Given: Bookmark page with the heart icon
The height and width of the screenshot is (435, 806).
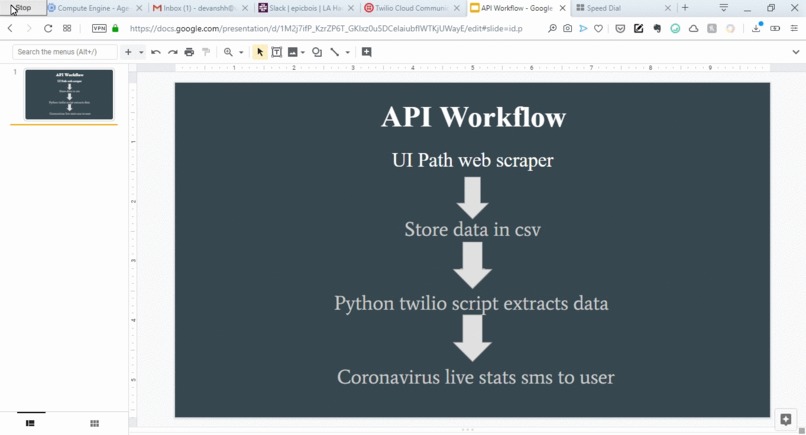Looking at the screenshot, I should tap(598, 28).
